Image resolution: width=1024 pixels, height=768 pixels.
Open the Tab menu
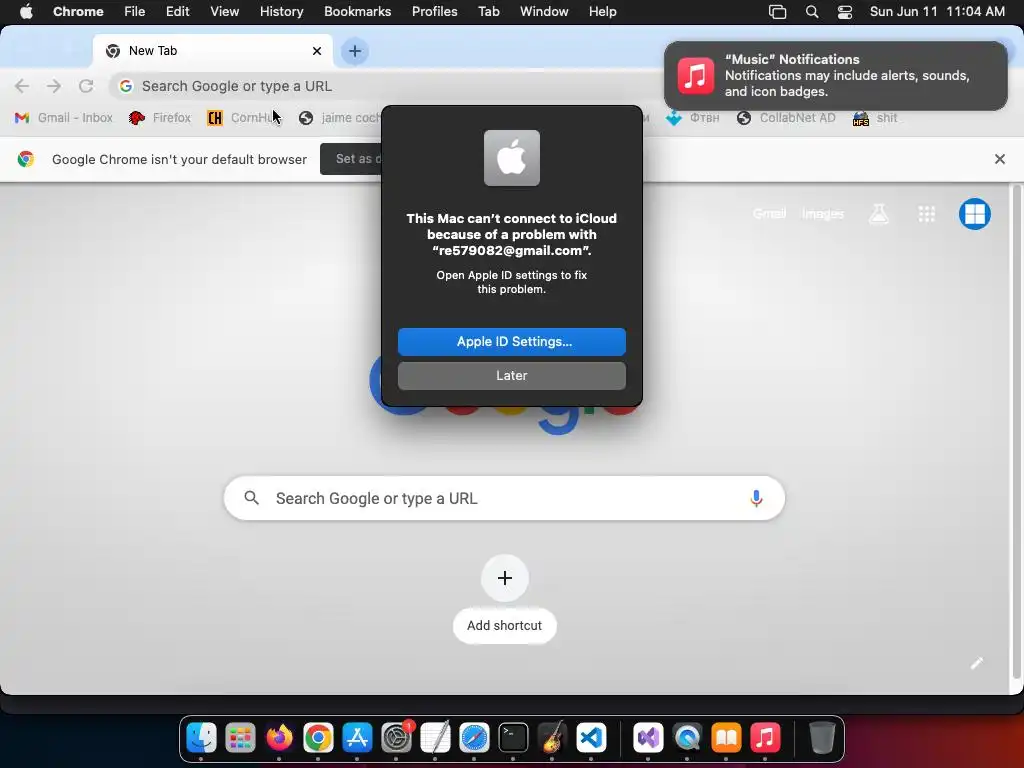[x=488, y=12]
